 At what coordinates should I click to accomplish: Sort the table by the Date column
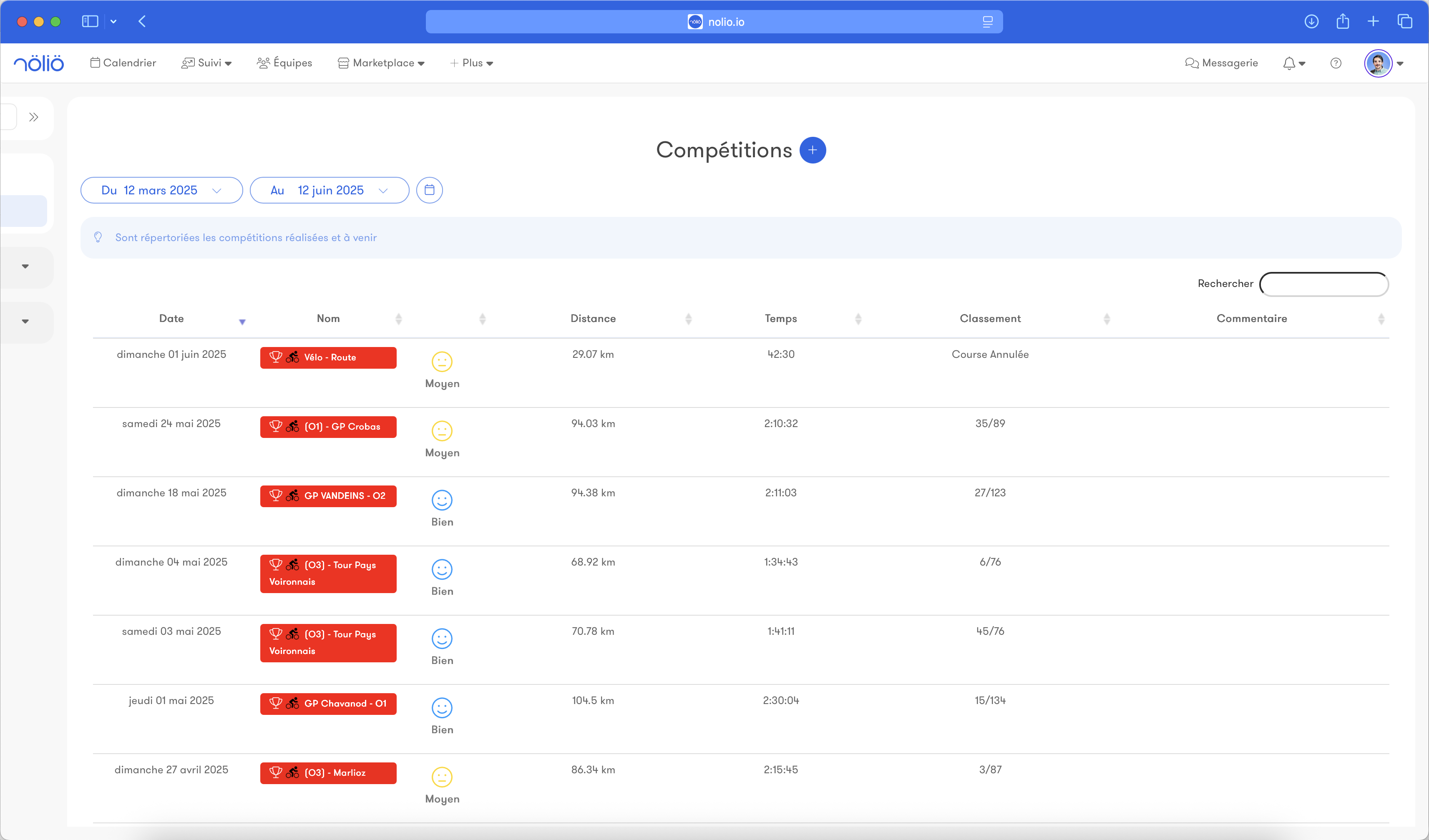(171, 319)
